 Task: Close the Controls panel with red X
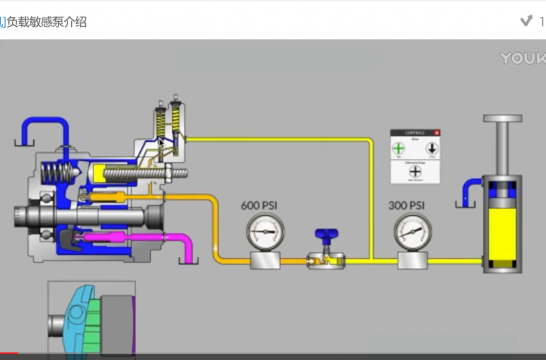[437, 133]
